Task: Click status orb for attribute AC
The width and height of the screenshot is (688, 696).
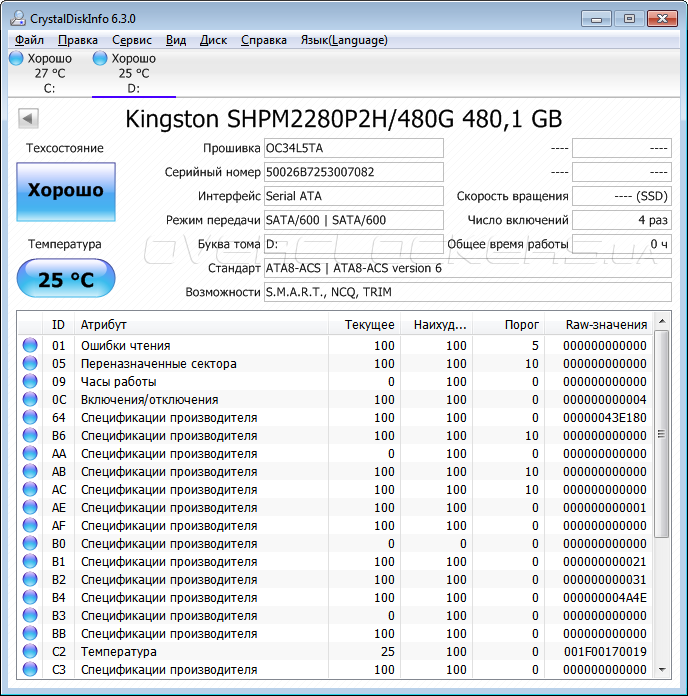Action: tap(30, 489)
